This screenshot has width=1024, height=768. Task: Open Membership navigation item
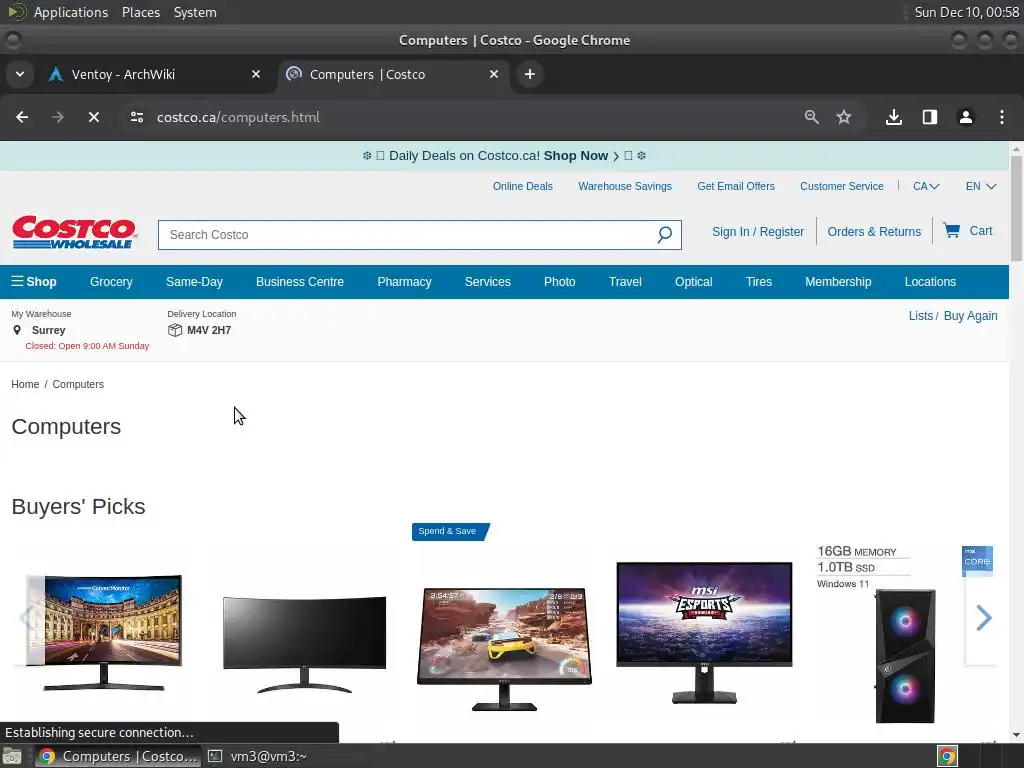tap(838, 282)
